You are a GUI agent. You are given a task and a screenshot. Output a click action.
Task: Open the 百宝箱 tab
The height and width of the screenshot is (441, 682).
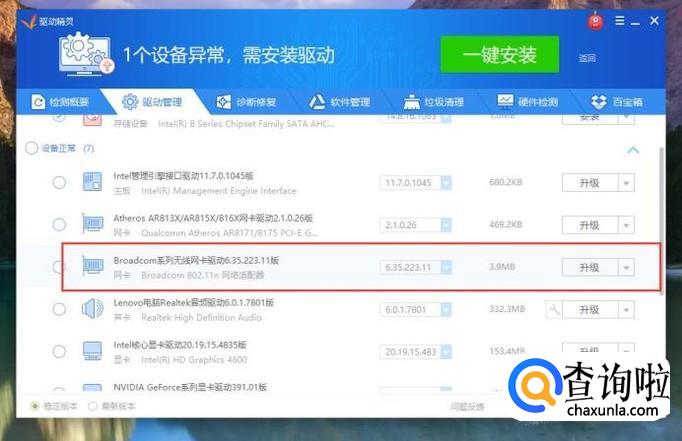pyautogui.click(x=617, y=102)
